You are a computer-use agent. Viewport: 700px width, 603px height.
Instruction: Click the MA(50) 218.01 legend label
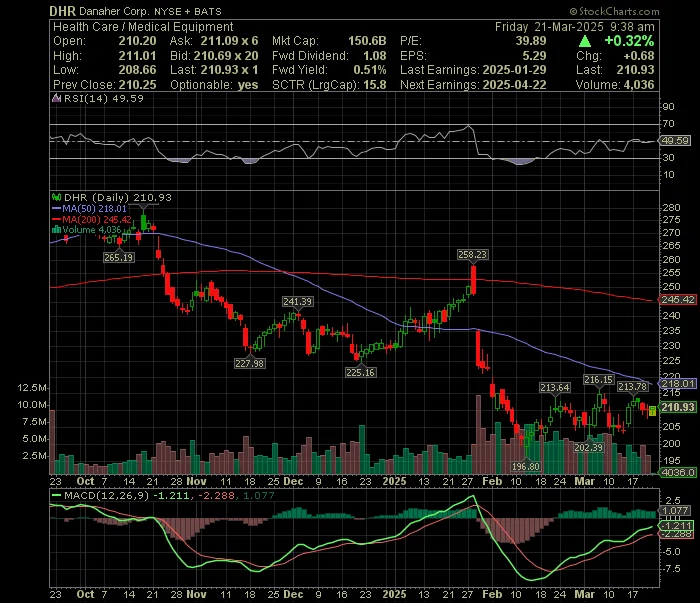[x=95, y=208]
